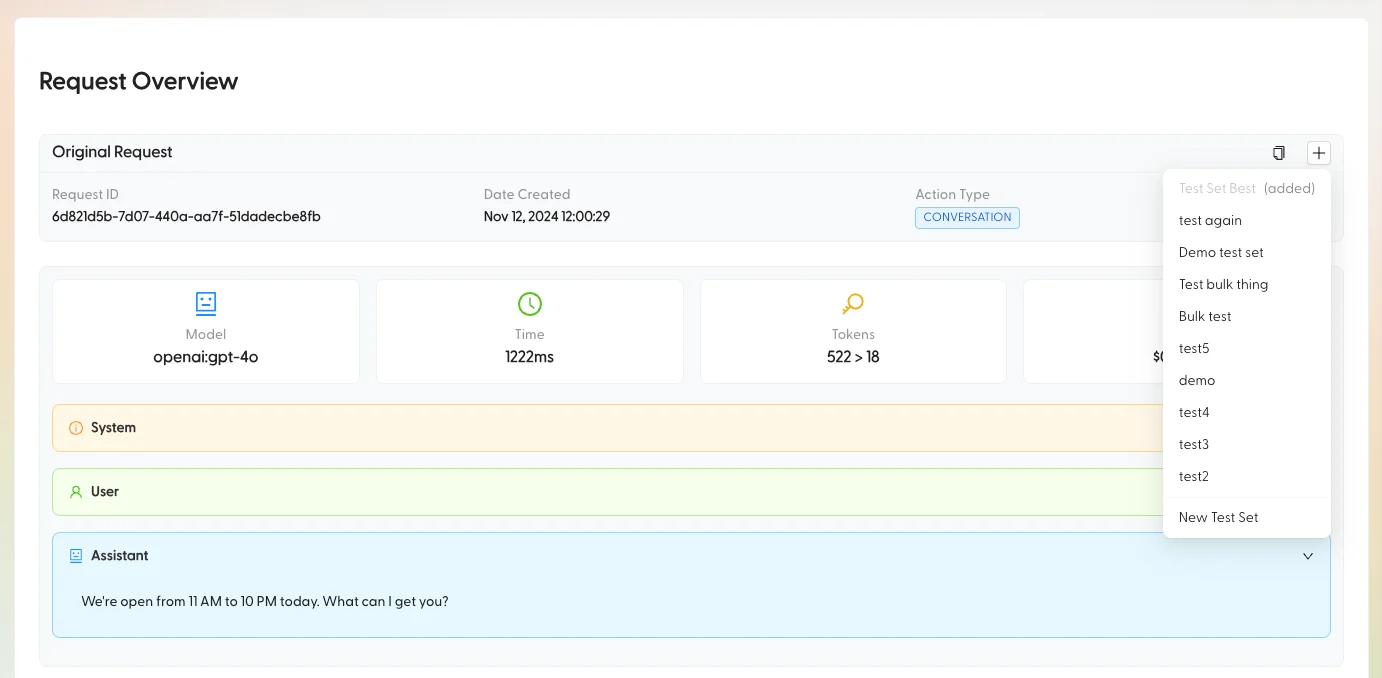Screen dimensions: 1382x678
Task: Click the Model chip icon above openai:gpt-4o
Action: (x=205, y=303)
